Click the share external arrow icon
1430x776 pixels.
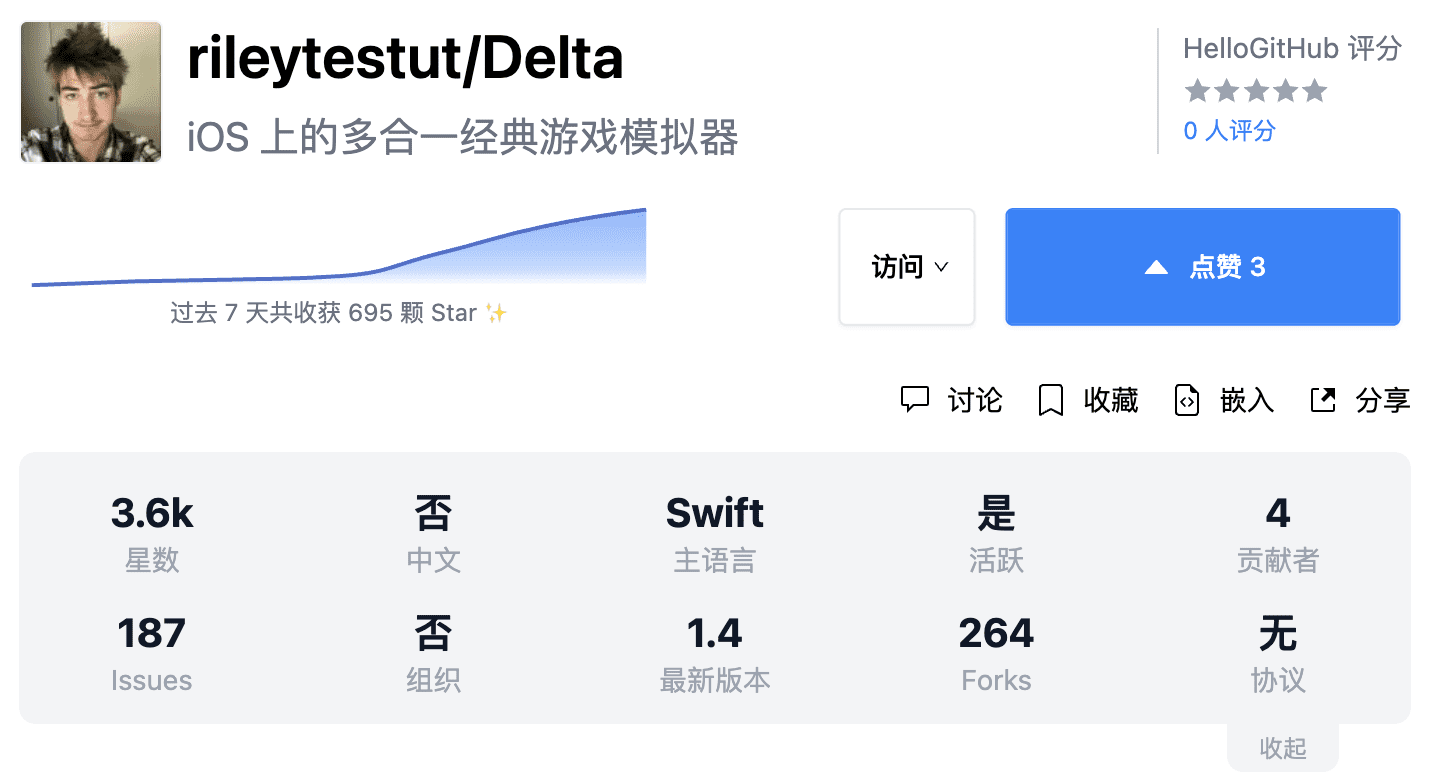coord(1323,400)
